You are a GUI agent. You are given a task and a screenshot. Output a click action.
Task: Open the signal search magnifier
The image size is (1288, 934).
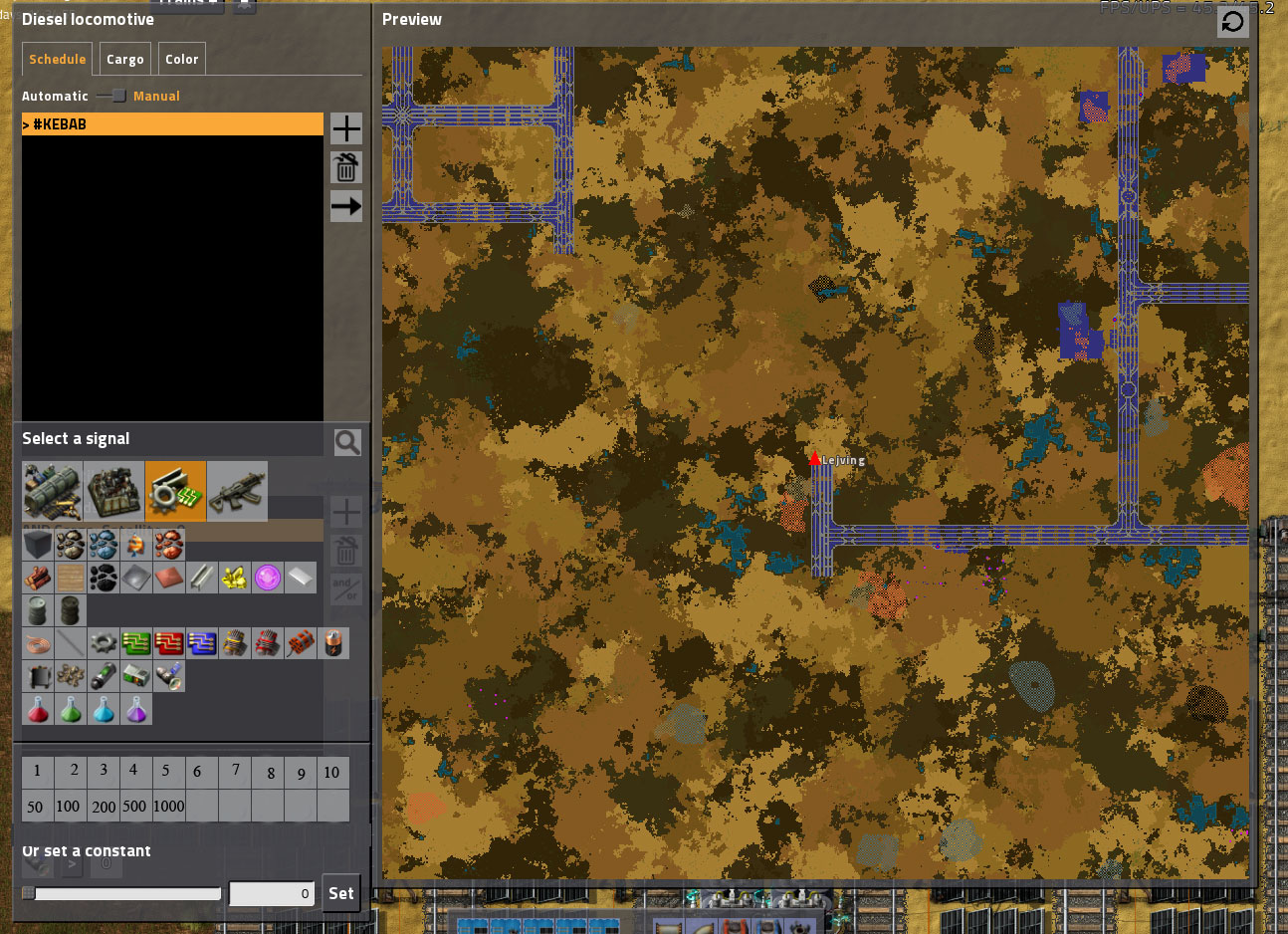tap(347, 442)
